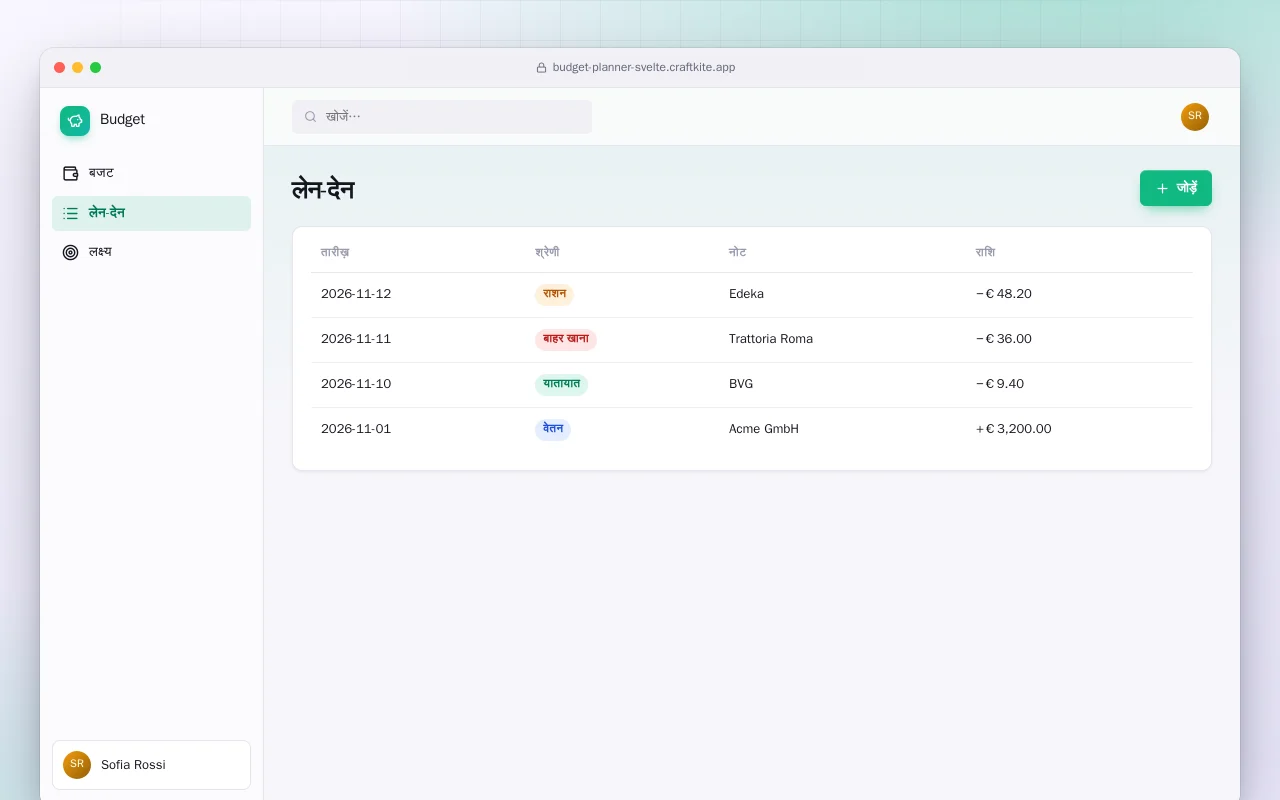Click the लेन-देन page heading
The image size is (1280, 800).
pos(323,189)
